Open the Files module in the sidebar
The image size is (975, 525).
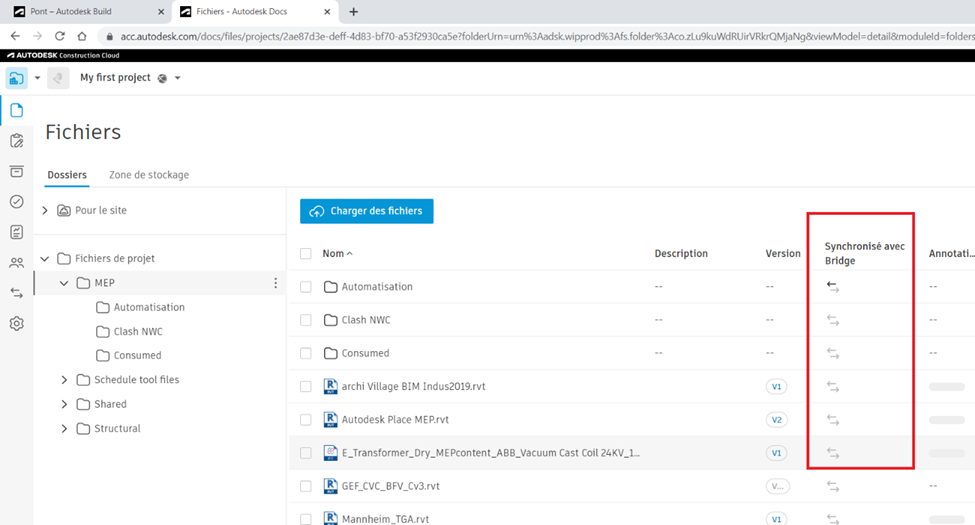[17, 111]
